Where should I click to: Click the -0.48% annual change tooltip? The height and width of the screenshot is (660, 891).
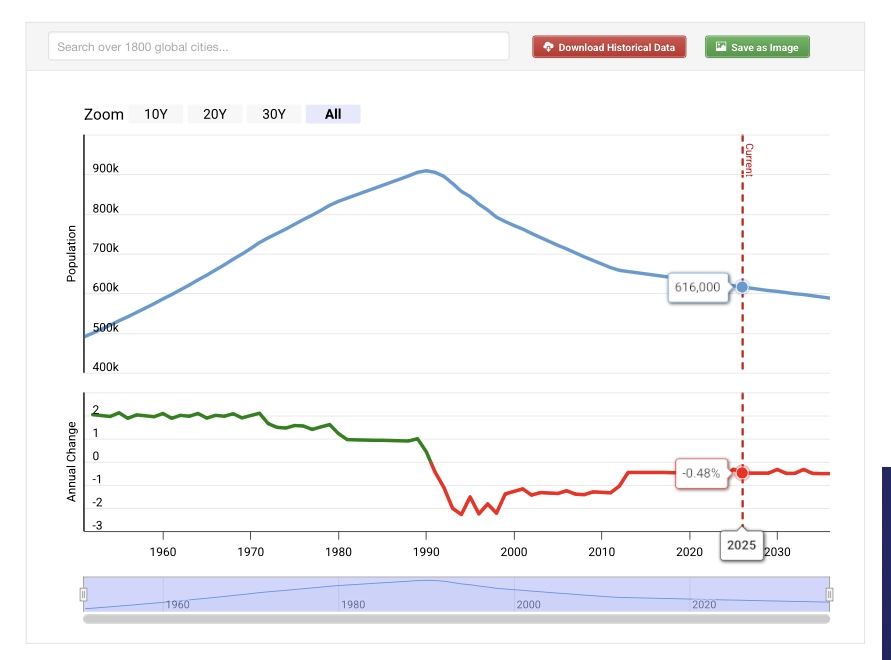[701, 473]
